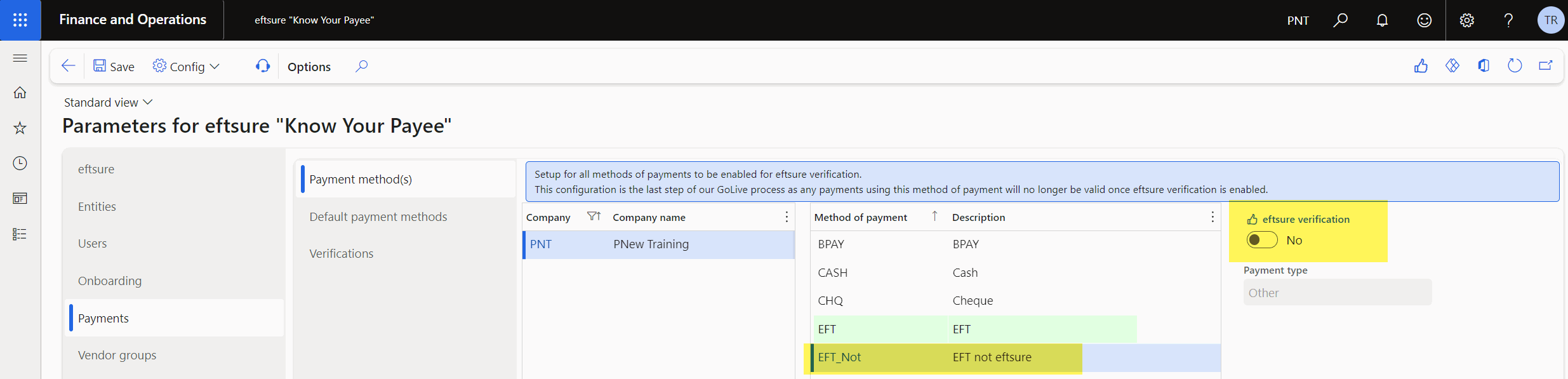1568x379 pixels.
Task: Select the Vendor groups tab
Action: point(174,355)
